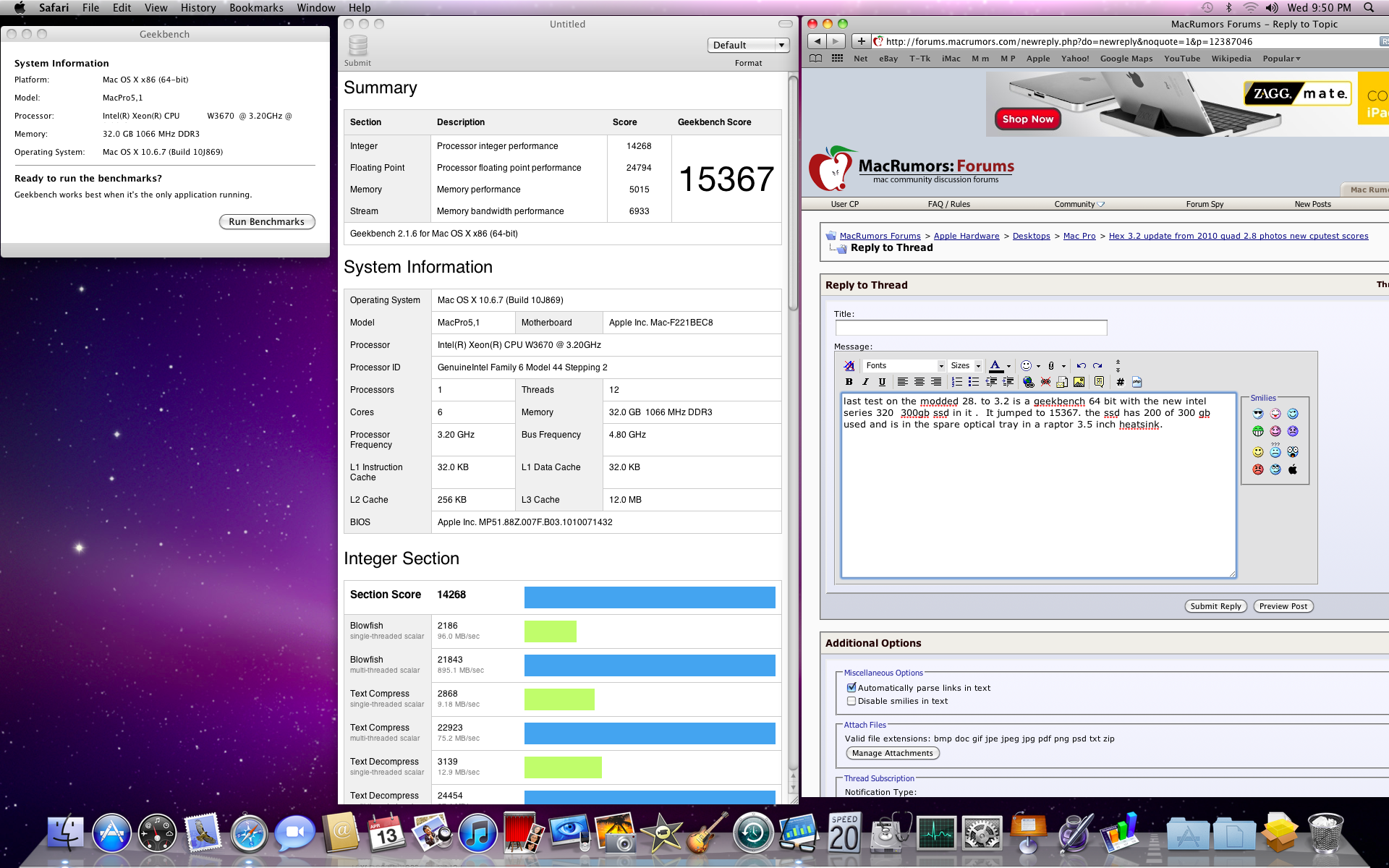Toggle italic formatting in message editor
The width and height of the screenshot is (1389, 868).
(865, 382)
